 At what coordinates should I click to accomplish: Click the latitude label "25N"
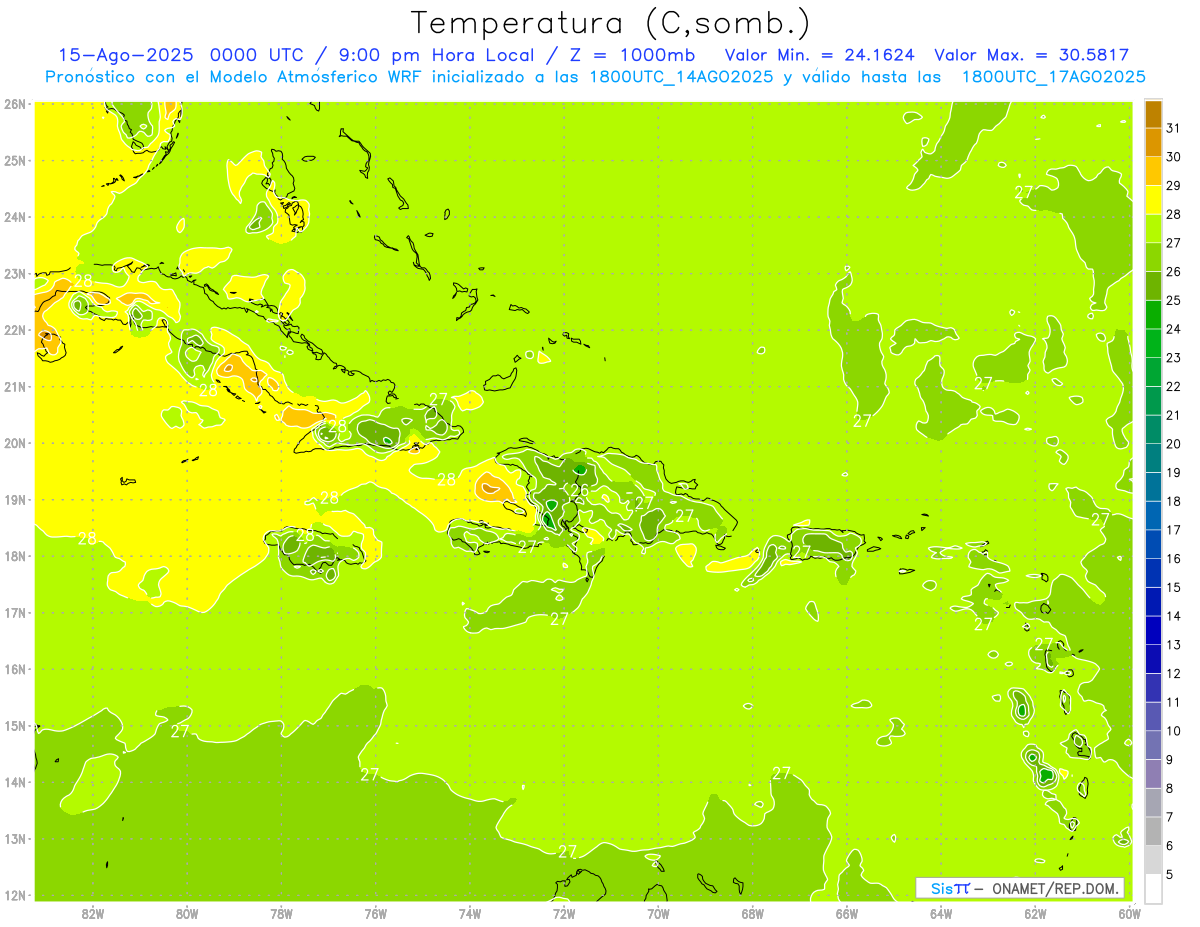[x=15, y=160]
